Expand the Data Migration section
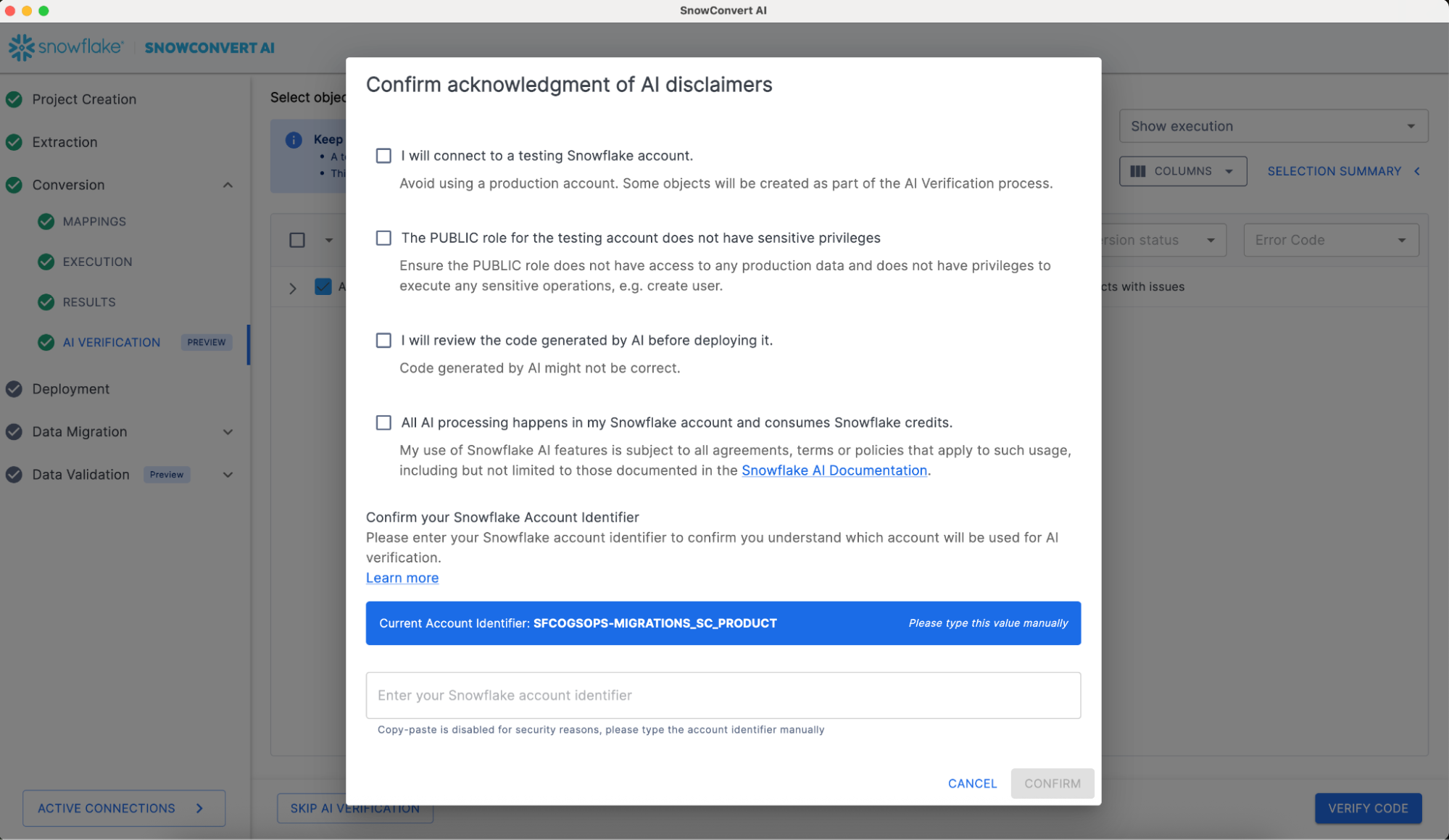 point(228,432)
